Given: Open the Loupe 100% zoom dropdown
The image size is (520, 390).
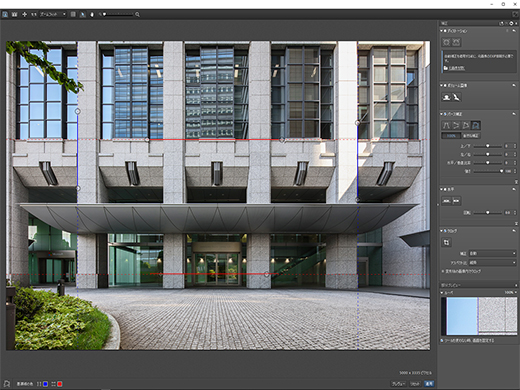Looking at the screenshot, I should [510, 293].
